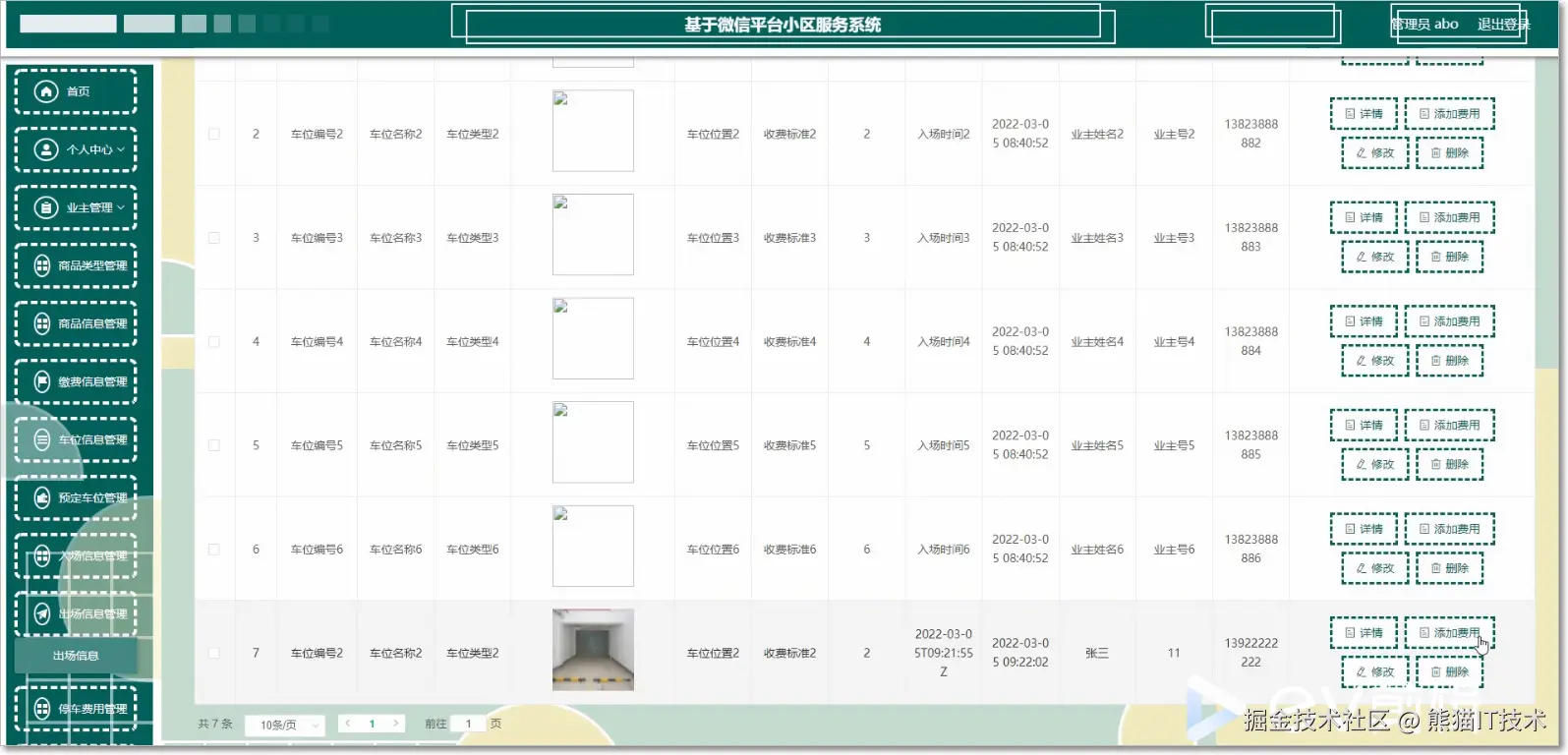This screenshot has width=1568, height=755.
Task: Tick the checkbox for row 4
Action: 214,342
